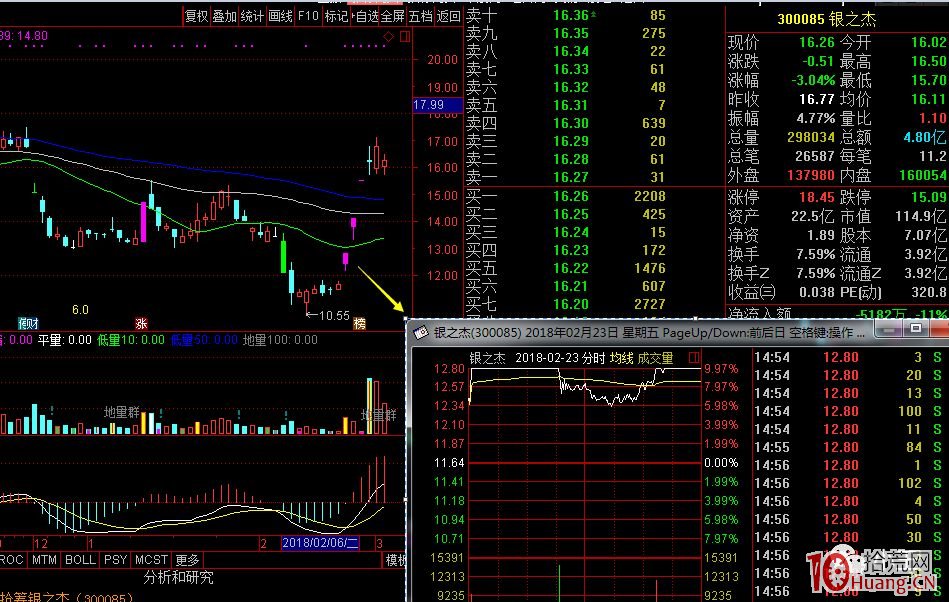Select 叠加 overlay in the chart toolbar
The width and height of the screenshot is (949, 602).
coord(224,16)
